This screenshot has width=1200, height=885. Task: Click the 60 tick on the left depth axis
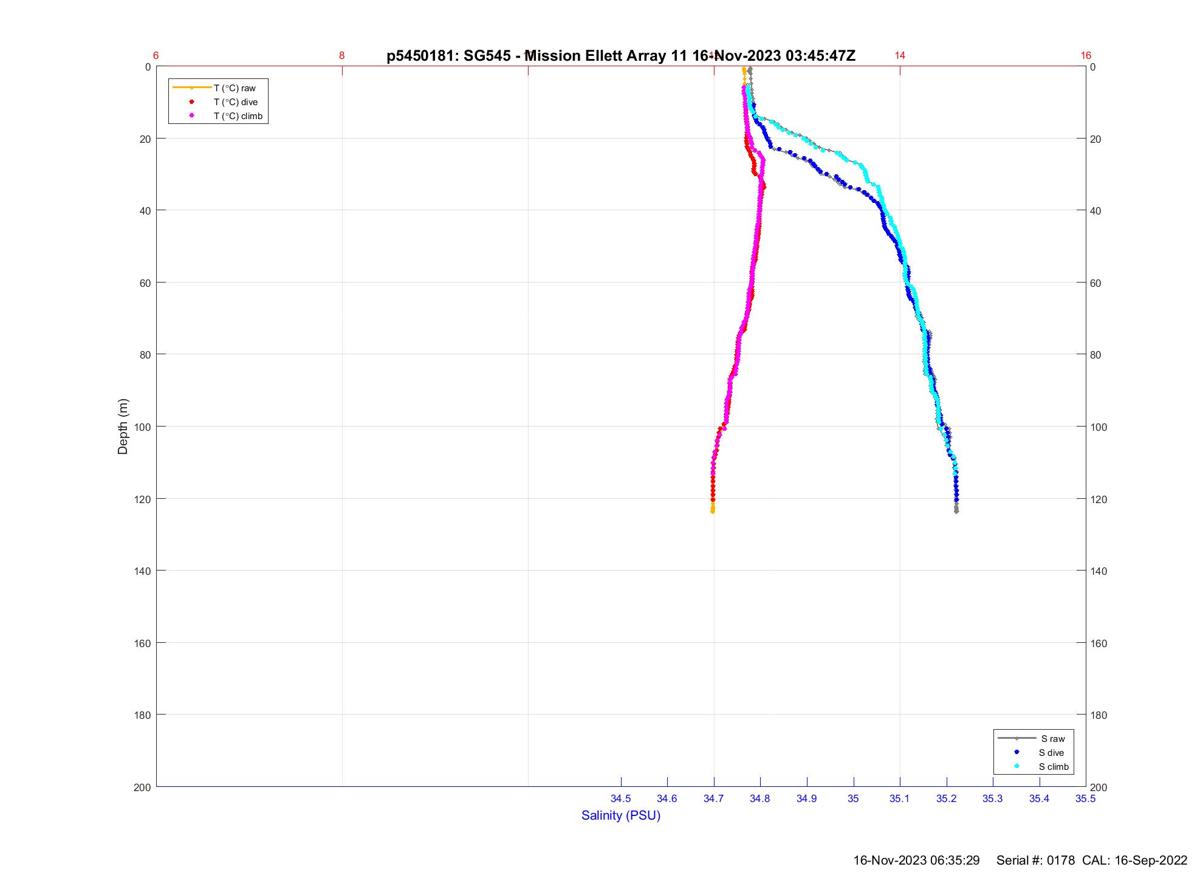(145, 283)
